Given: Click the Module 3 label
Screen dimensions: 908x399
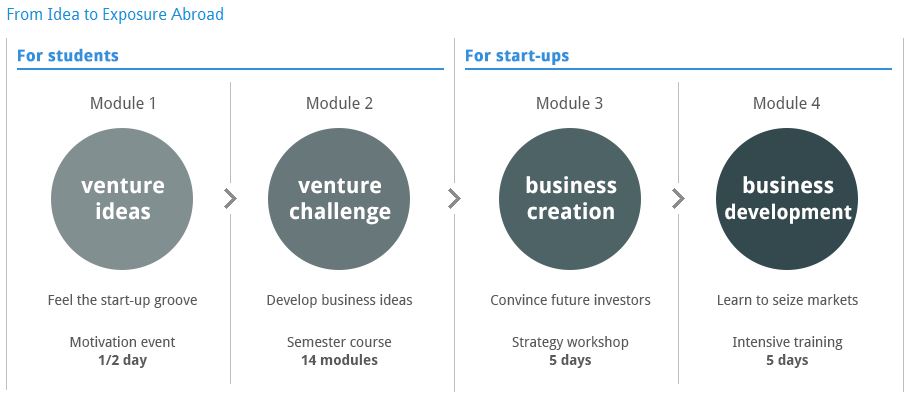Looking at the screenshot, I should tap(569, 103).
